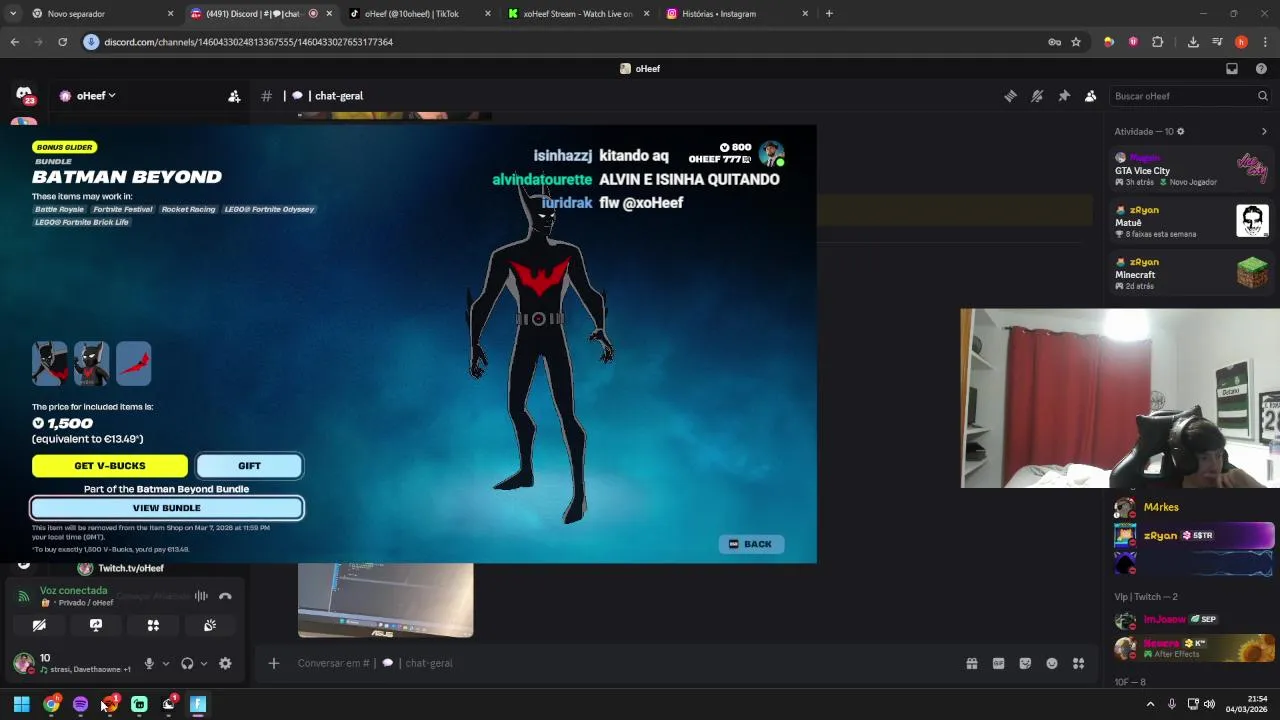Open Chrome extensions puzzle icon
1280x720 pixels.
pyautogui.click(x=1157, y=42)
